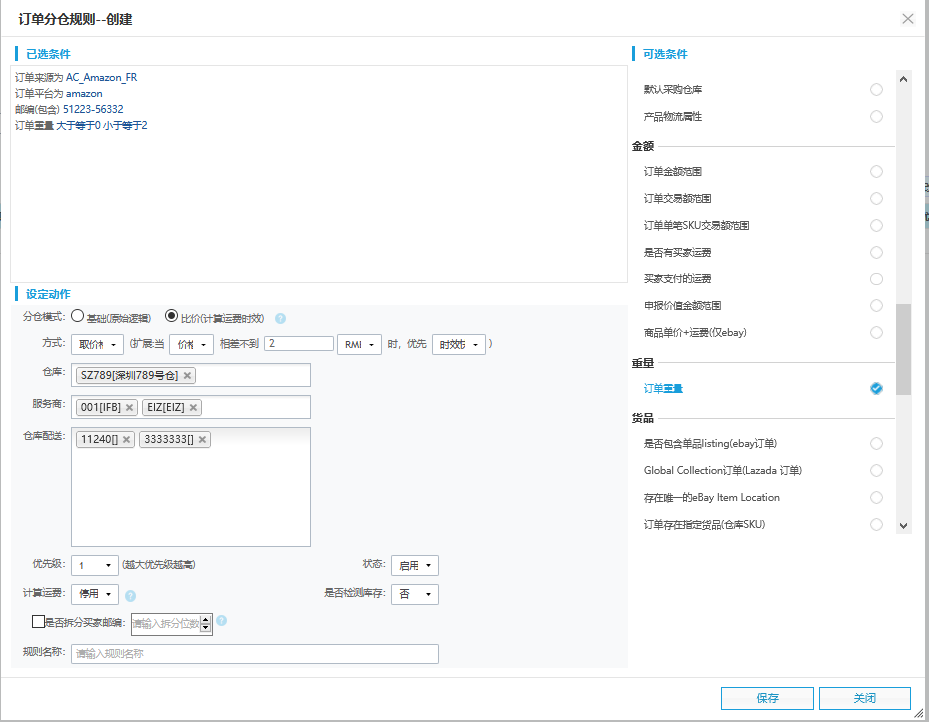929x722 pixels.
Task: Click the conditions list scrollbar down arrow
Action: pos(903,525)
